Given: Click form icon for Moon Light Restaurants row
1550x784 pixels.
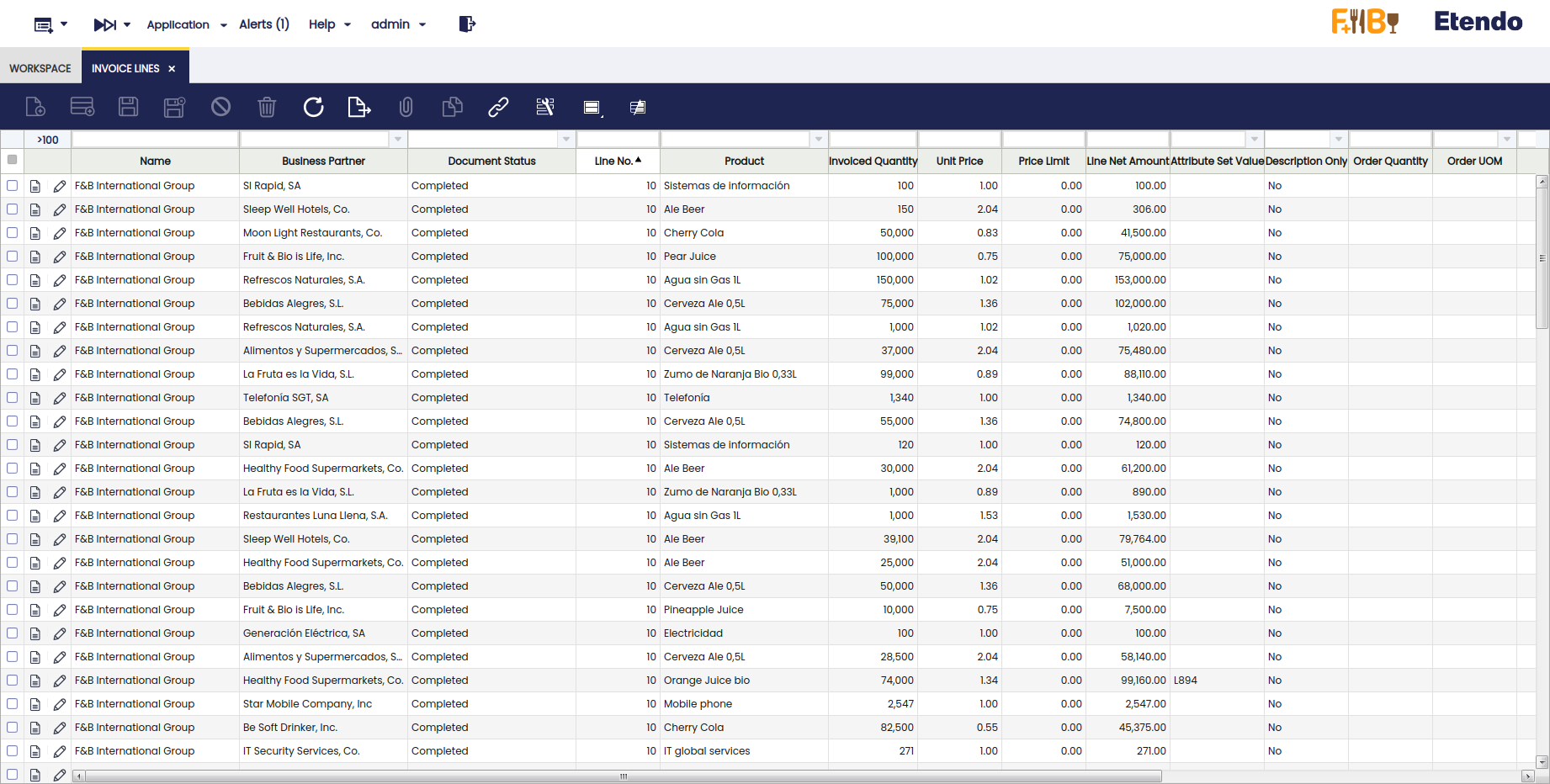Looking at the screenshot, I should click(x=35, y=233).
